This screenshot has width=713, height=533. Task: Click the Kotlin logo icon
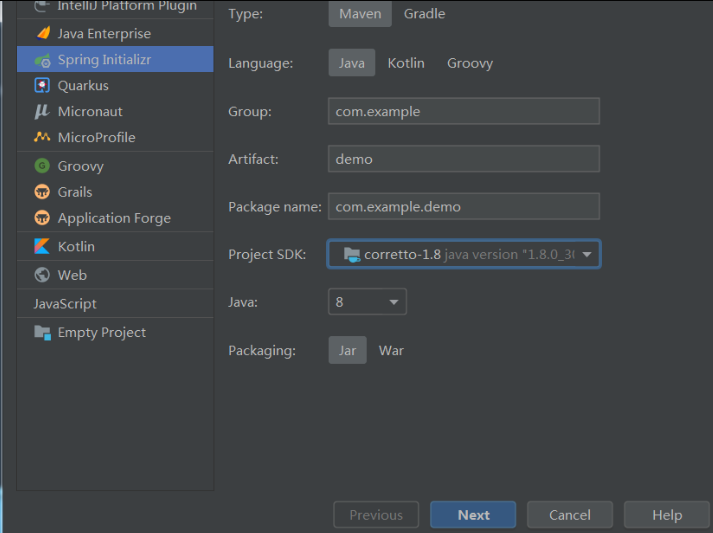click(42, 246)
